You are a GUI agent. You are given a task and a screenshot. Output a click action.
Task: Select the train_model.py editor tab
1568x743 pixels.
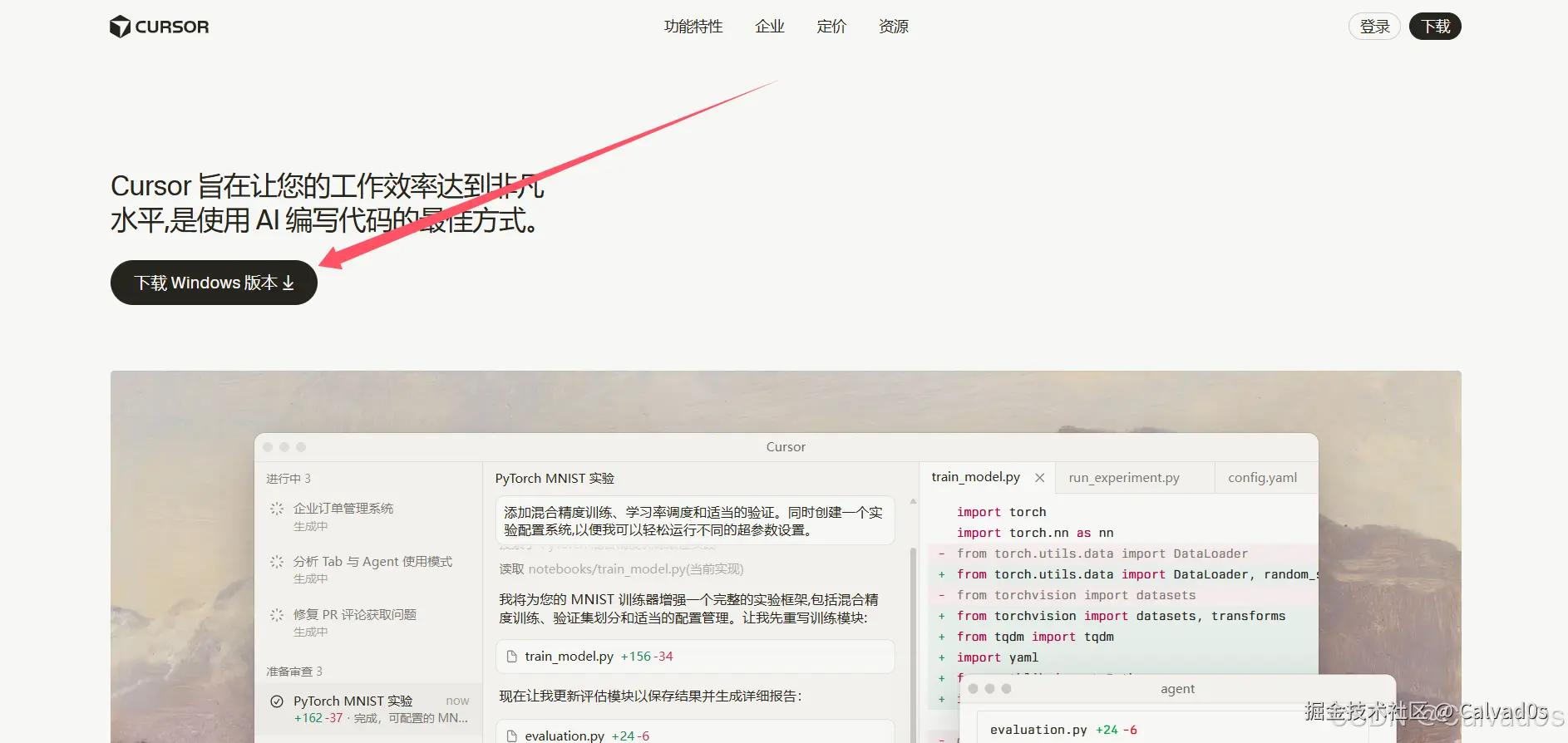[975, 477]
